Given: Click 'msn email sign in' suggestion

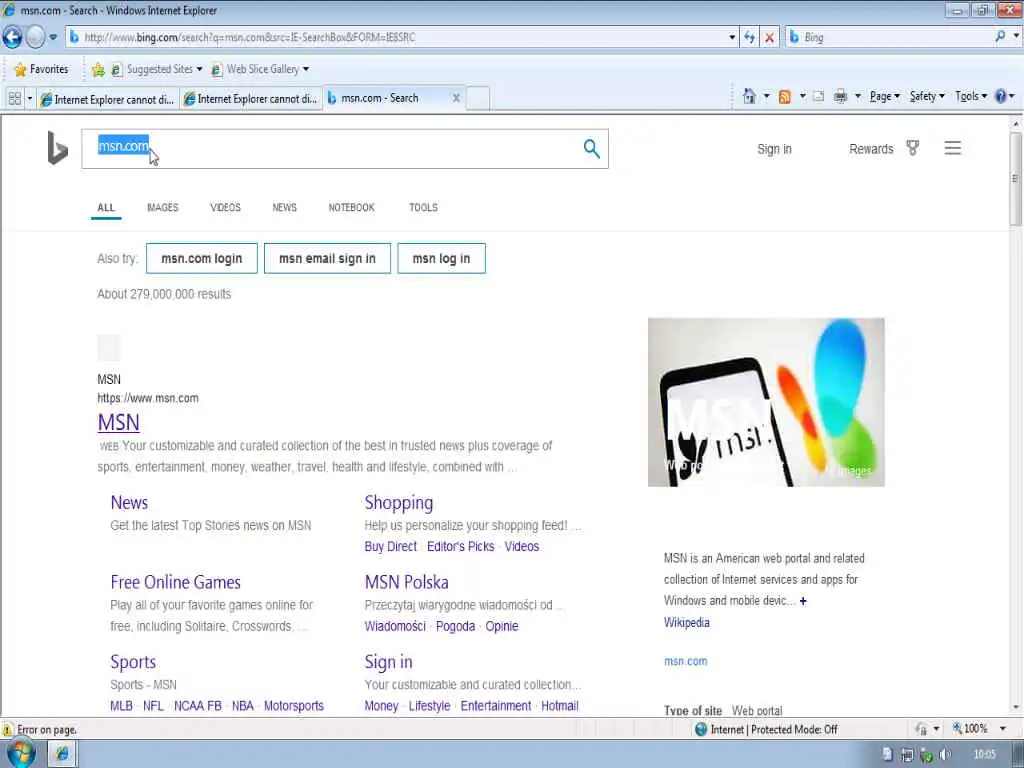Looking at the screenshot, I should [327, 259].
